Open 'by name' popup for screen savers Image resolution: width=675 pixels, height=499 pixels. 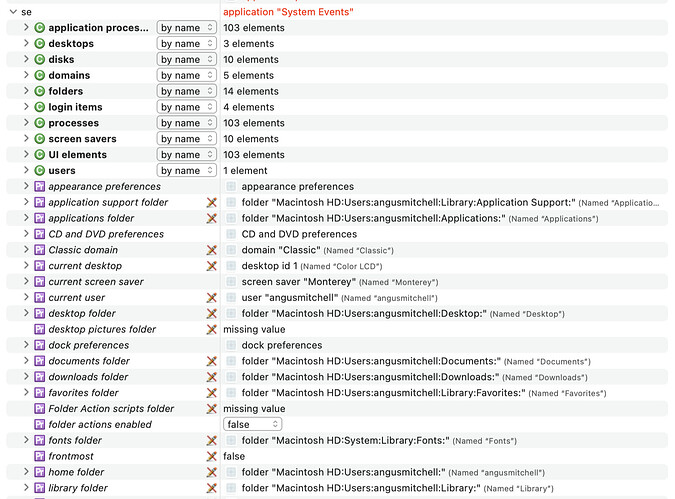point(186,139)
